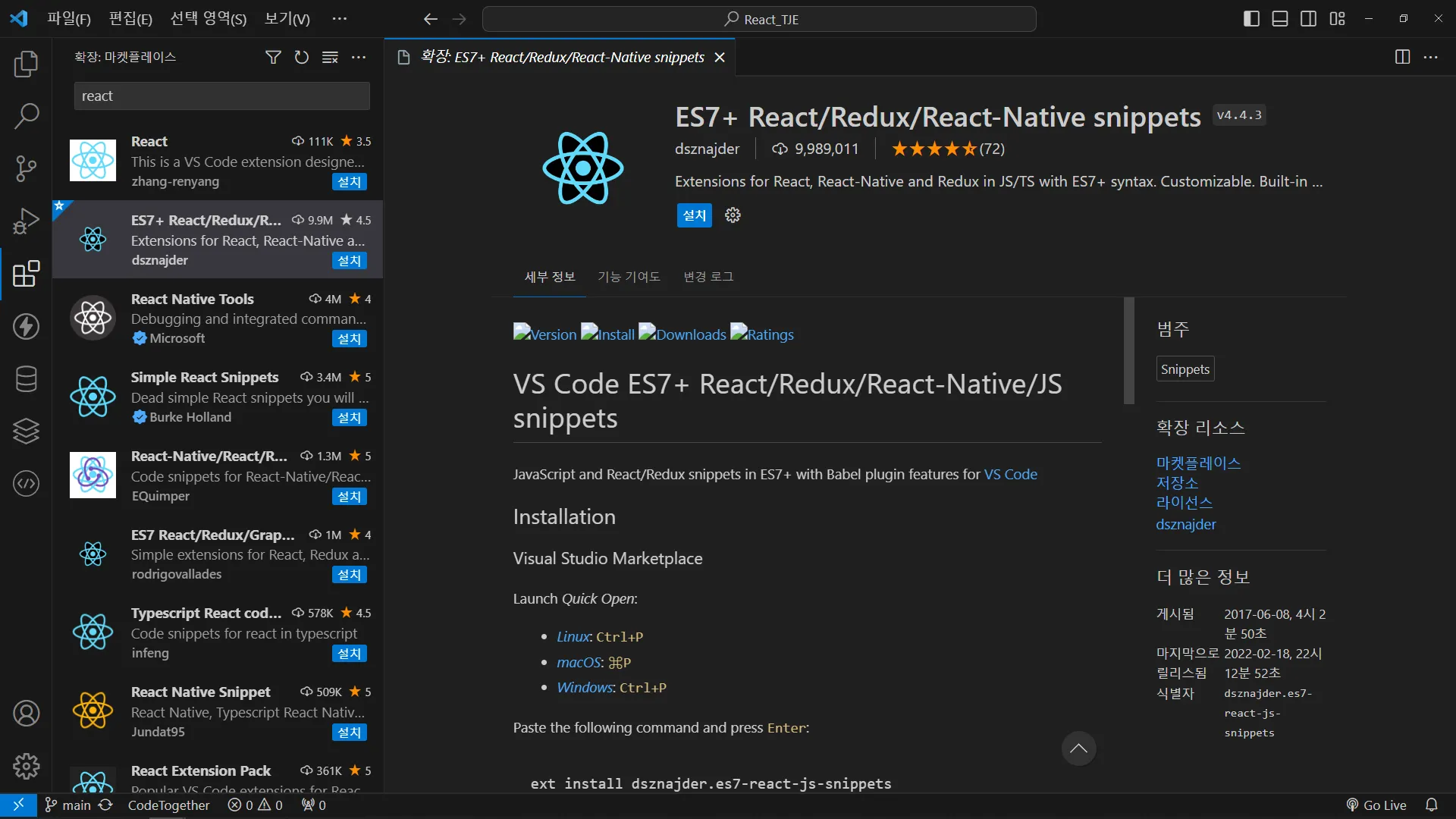Open the Source Control view
Screen dimensions: 1456x819
tap(26, 168)
